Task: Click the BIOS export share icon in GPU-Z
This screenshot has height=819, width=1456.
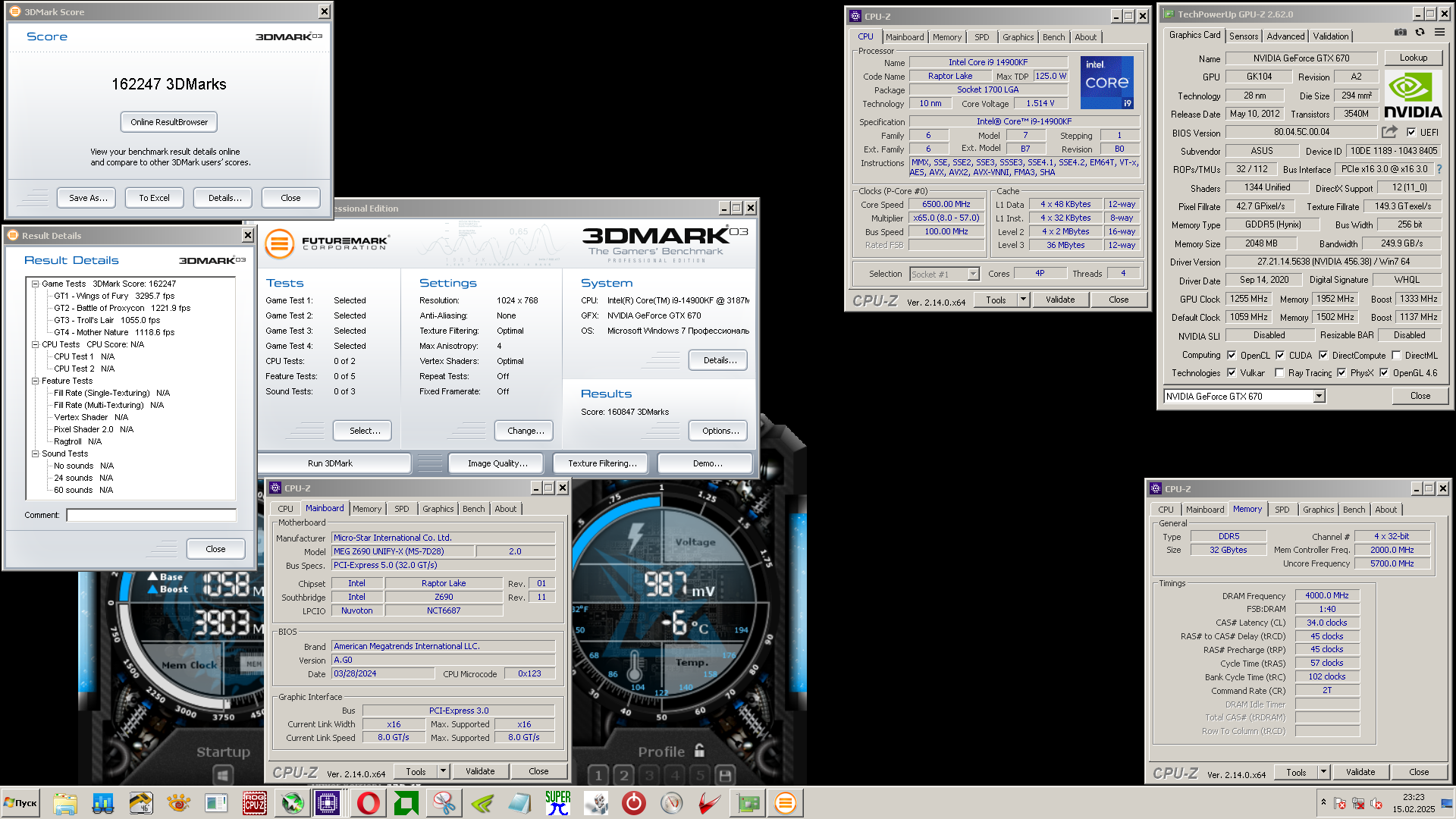Action: pyautogui.click(x=1389, y=132)
